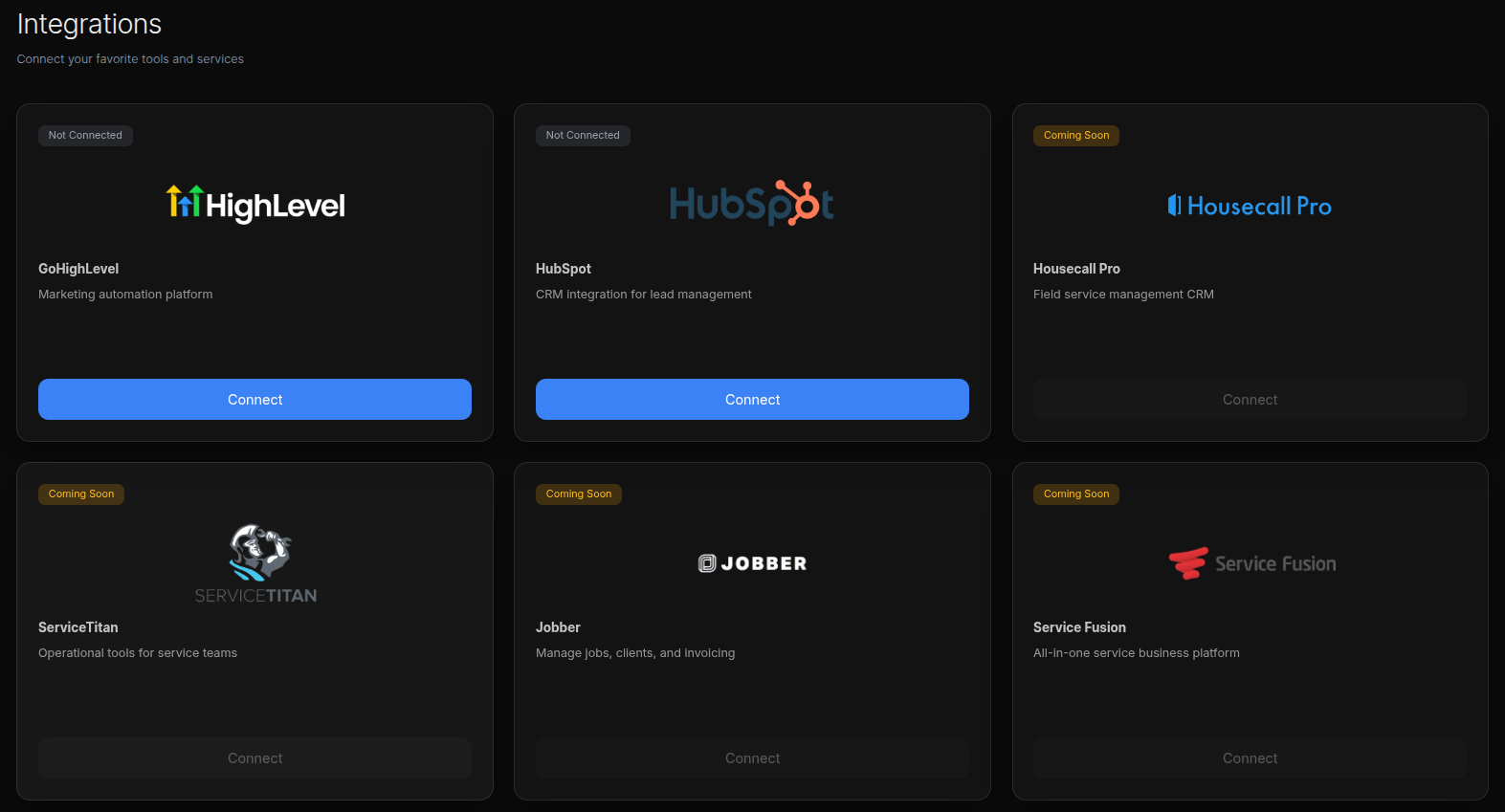
Task: Click the ServiceTitan card title
Action: (x=78, y=627)
